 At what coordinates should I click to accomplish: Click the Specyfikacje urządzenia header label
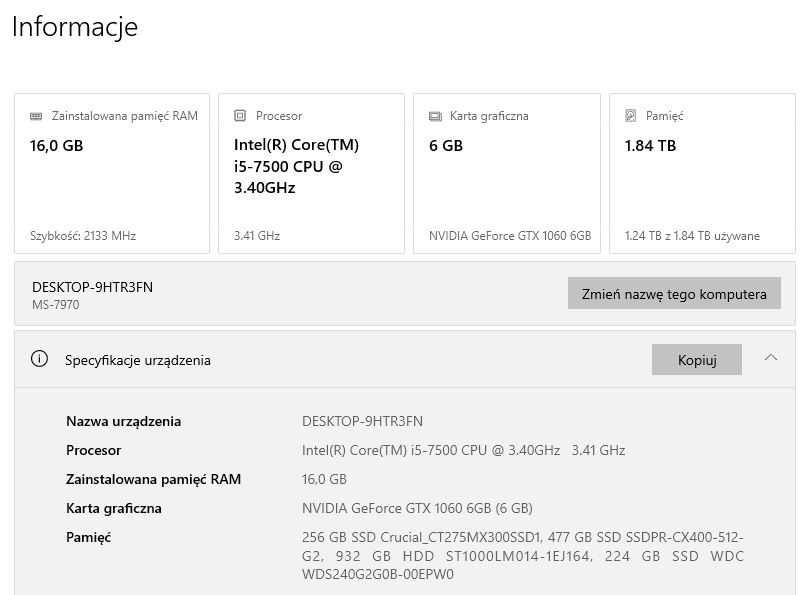[x=138, y=360]
